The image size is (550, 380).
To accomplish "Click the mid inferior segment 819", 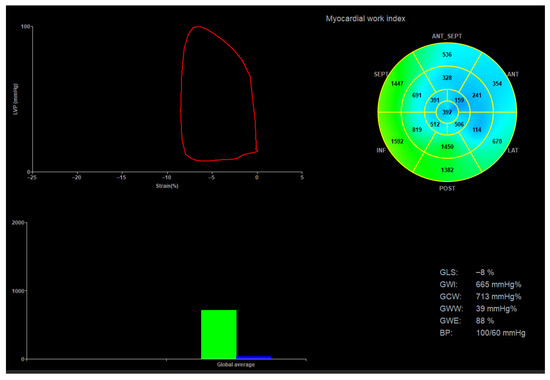I will (417, 130).
